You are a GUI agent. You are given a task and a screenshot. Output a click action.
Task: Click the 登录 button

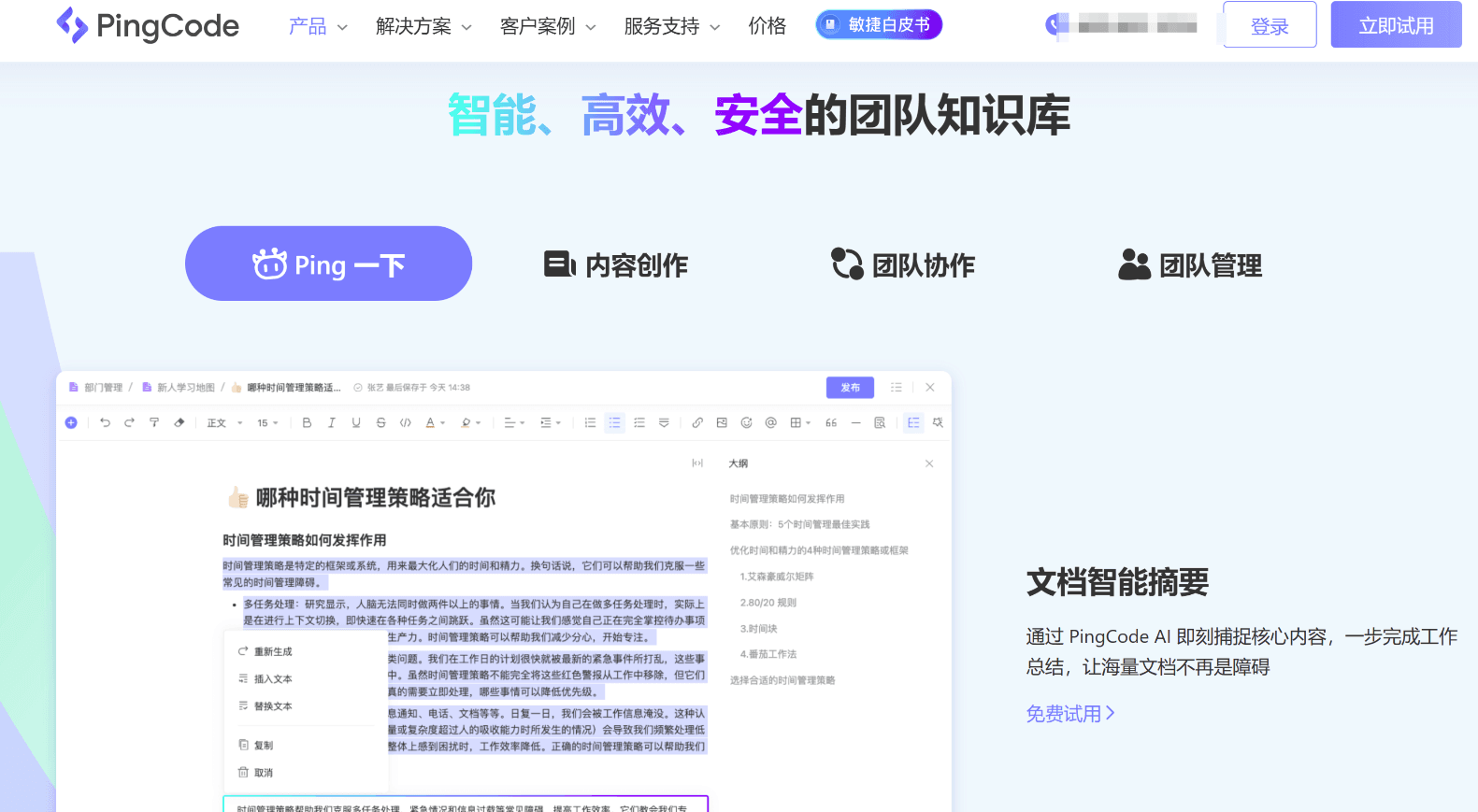pos(1270,25)
